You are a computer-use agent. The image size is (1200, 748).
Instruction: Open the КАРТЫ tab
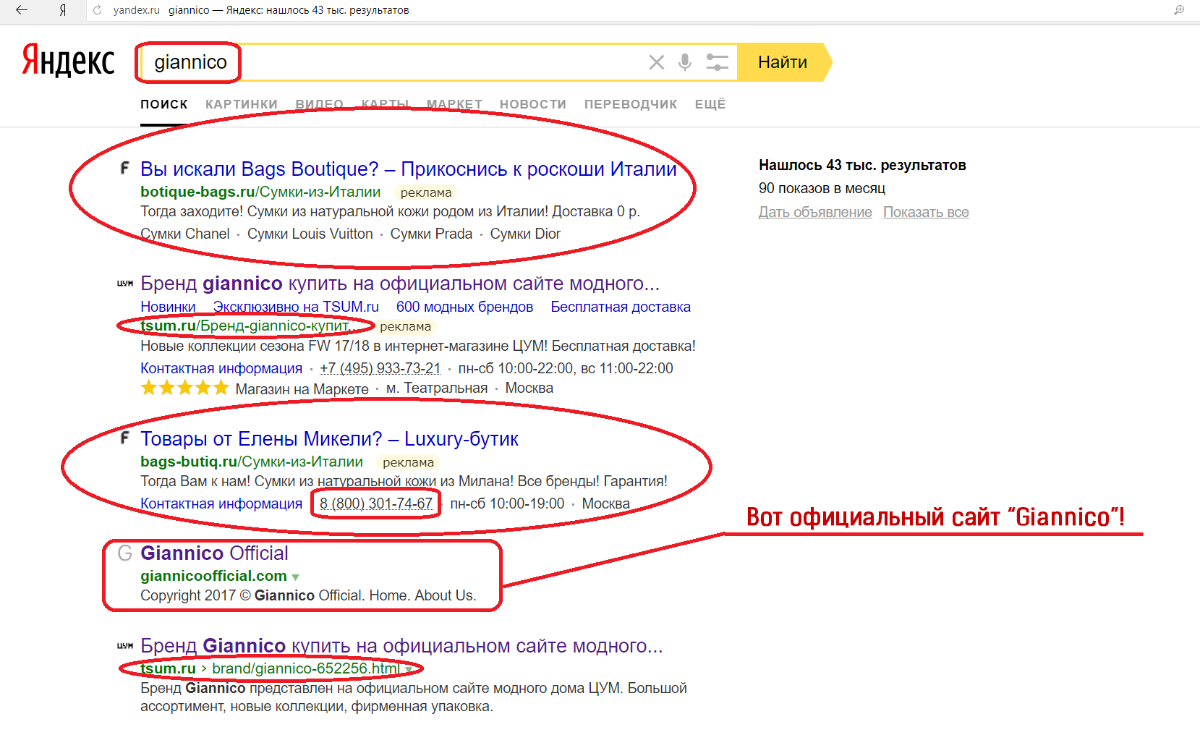pyautogui.click(x=385, y=104)
